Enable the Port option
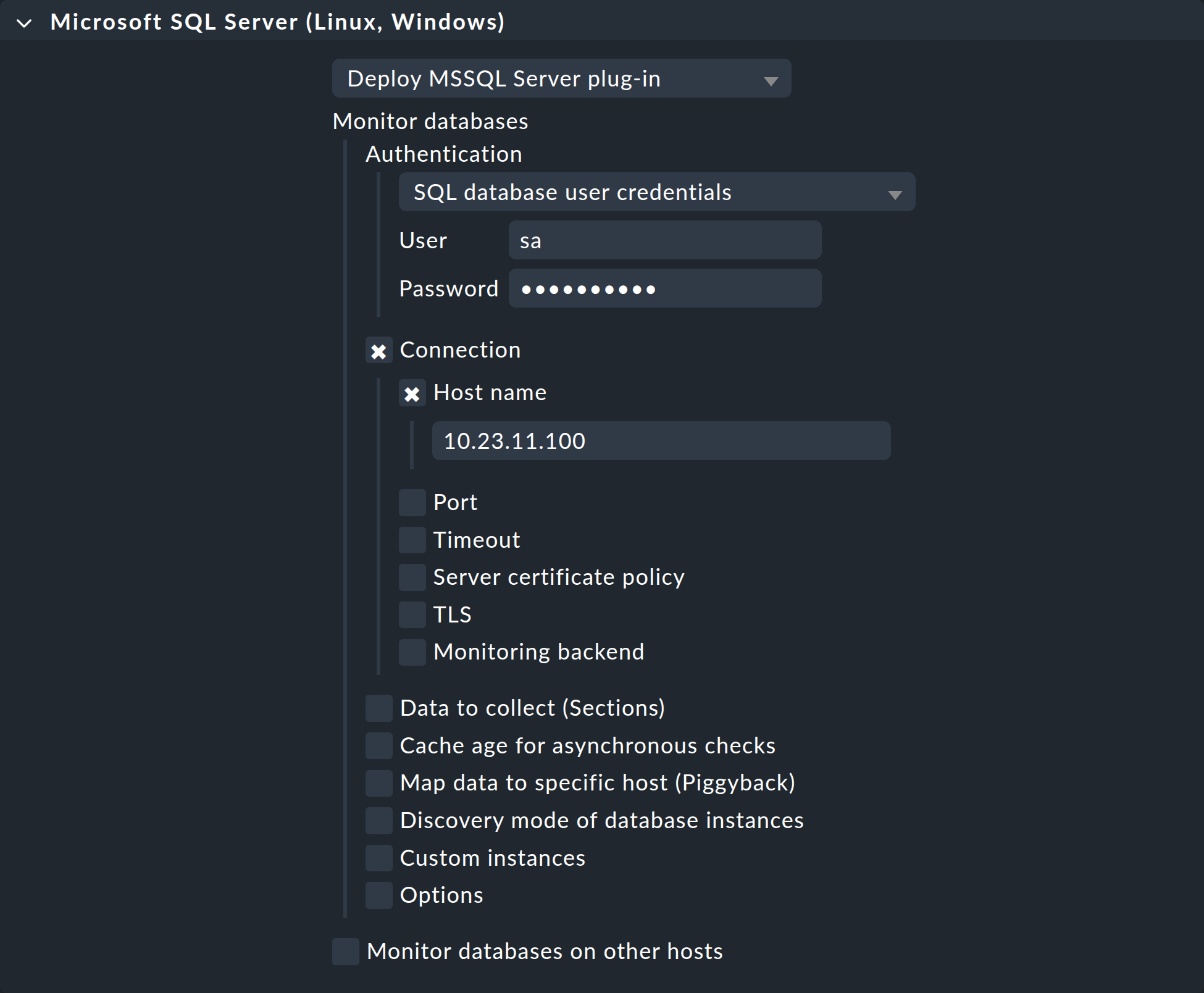Viewport: 1204px width, 993px height. [x=412, y=502]
